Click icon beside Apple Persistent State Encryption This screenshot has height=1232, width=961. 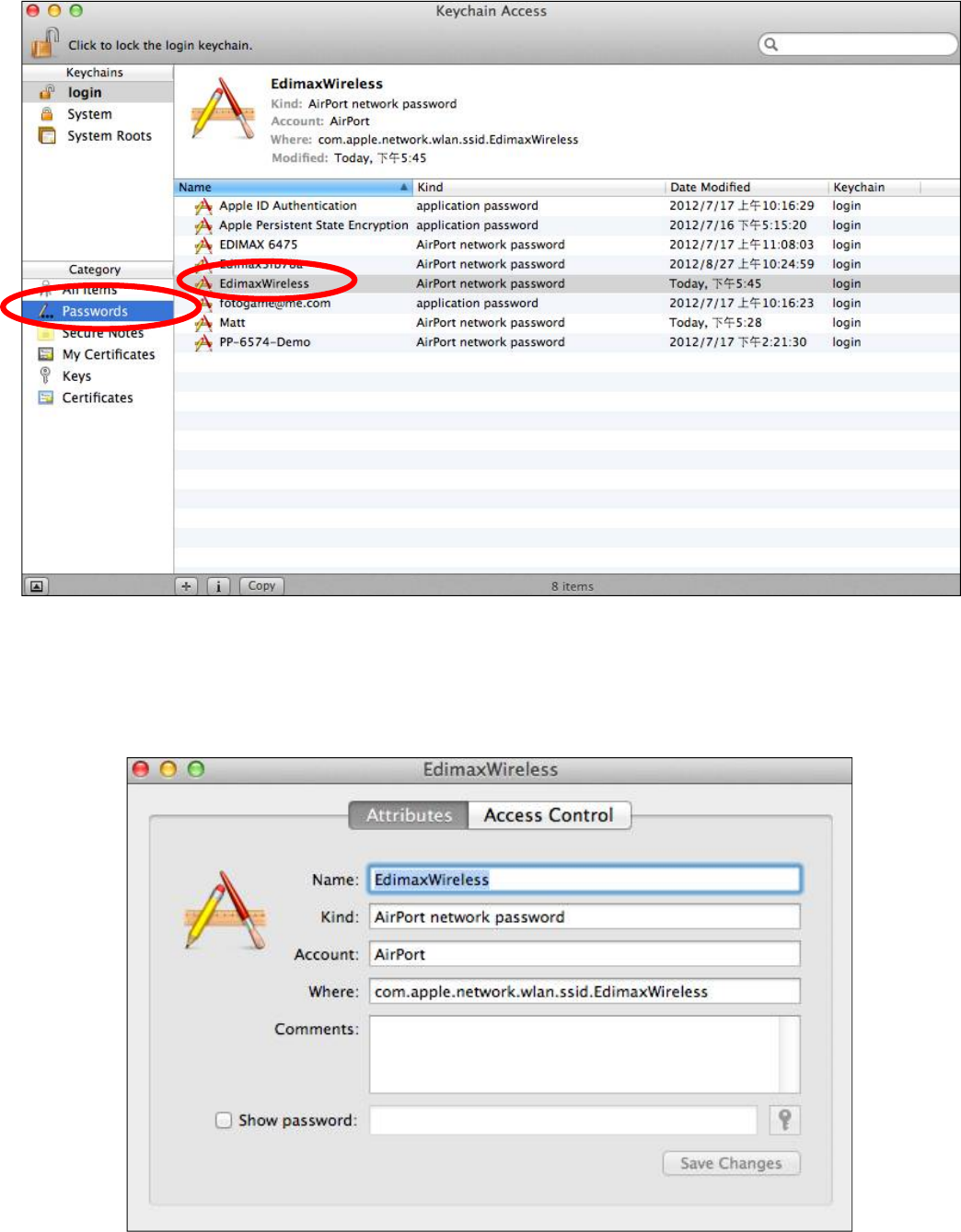203,225
